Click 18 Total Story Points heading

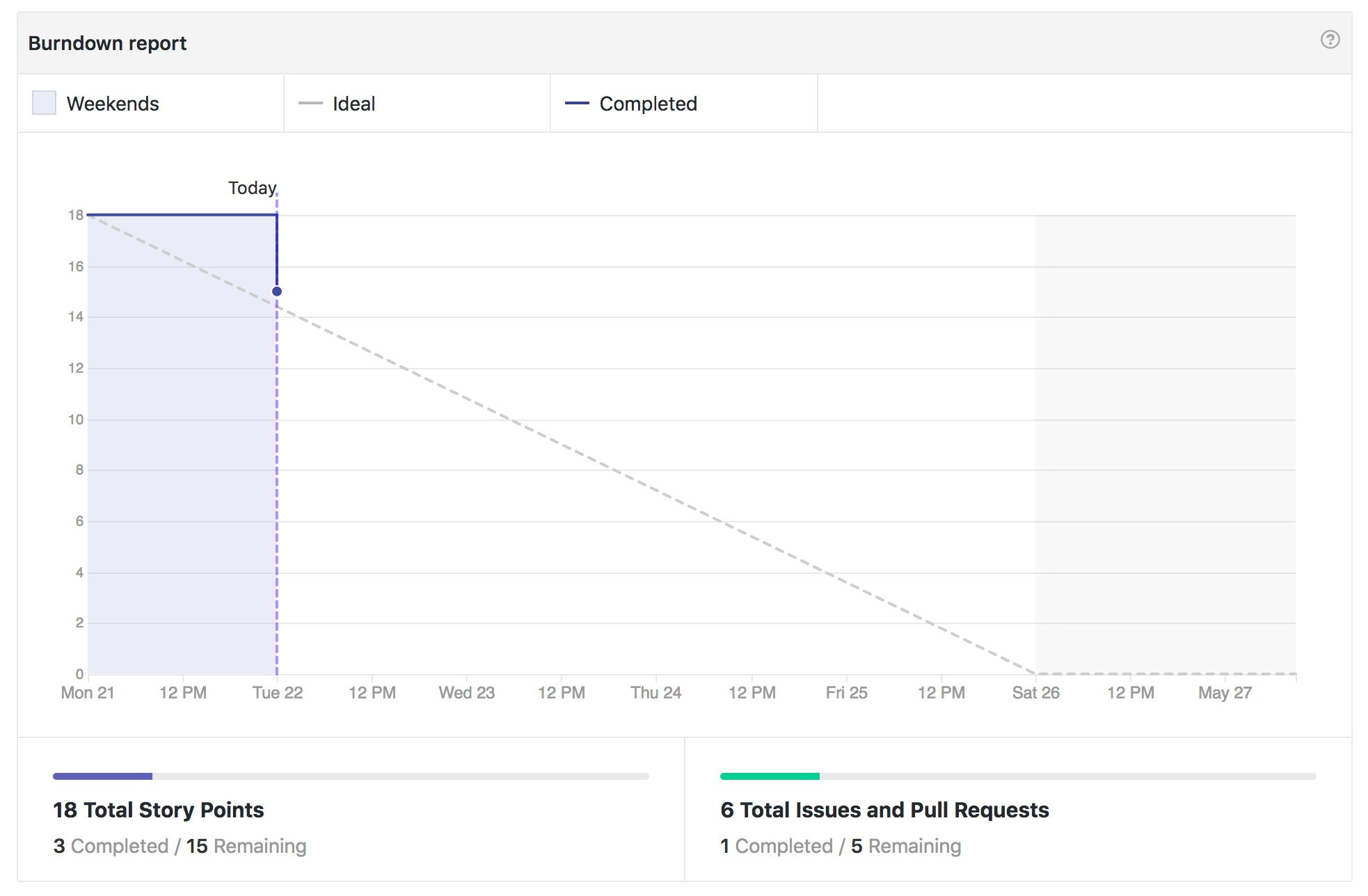tap(159, 810)
